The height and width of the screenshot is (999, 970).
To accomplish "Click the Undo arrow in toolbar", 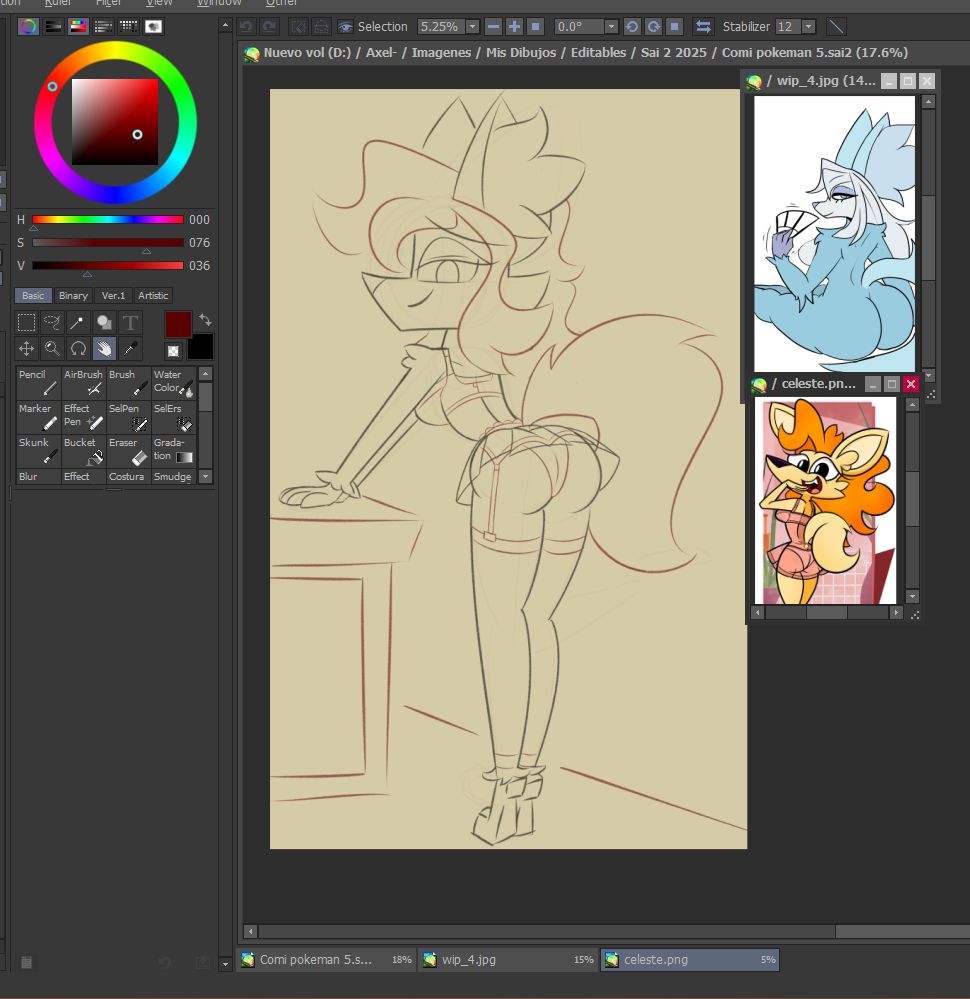I will click(246, 27).
